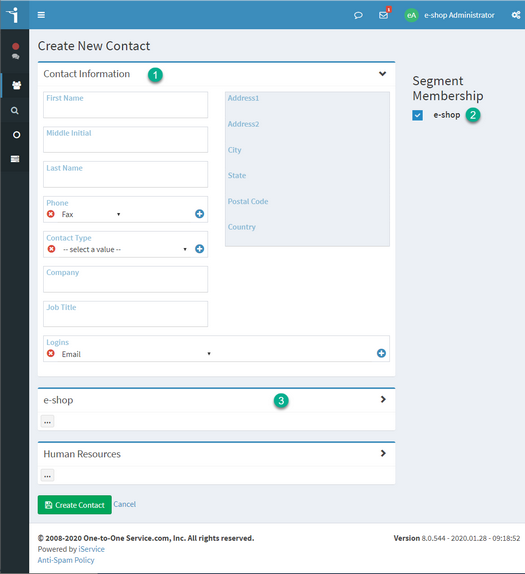The height and width of the screenshot is (574, 525).
Task: Open the chat bubble icon in header
Action: coord(358,15)
